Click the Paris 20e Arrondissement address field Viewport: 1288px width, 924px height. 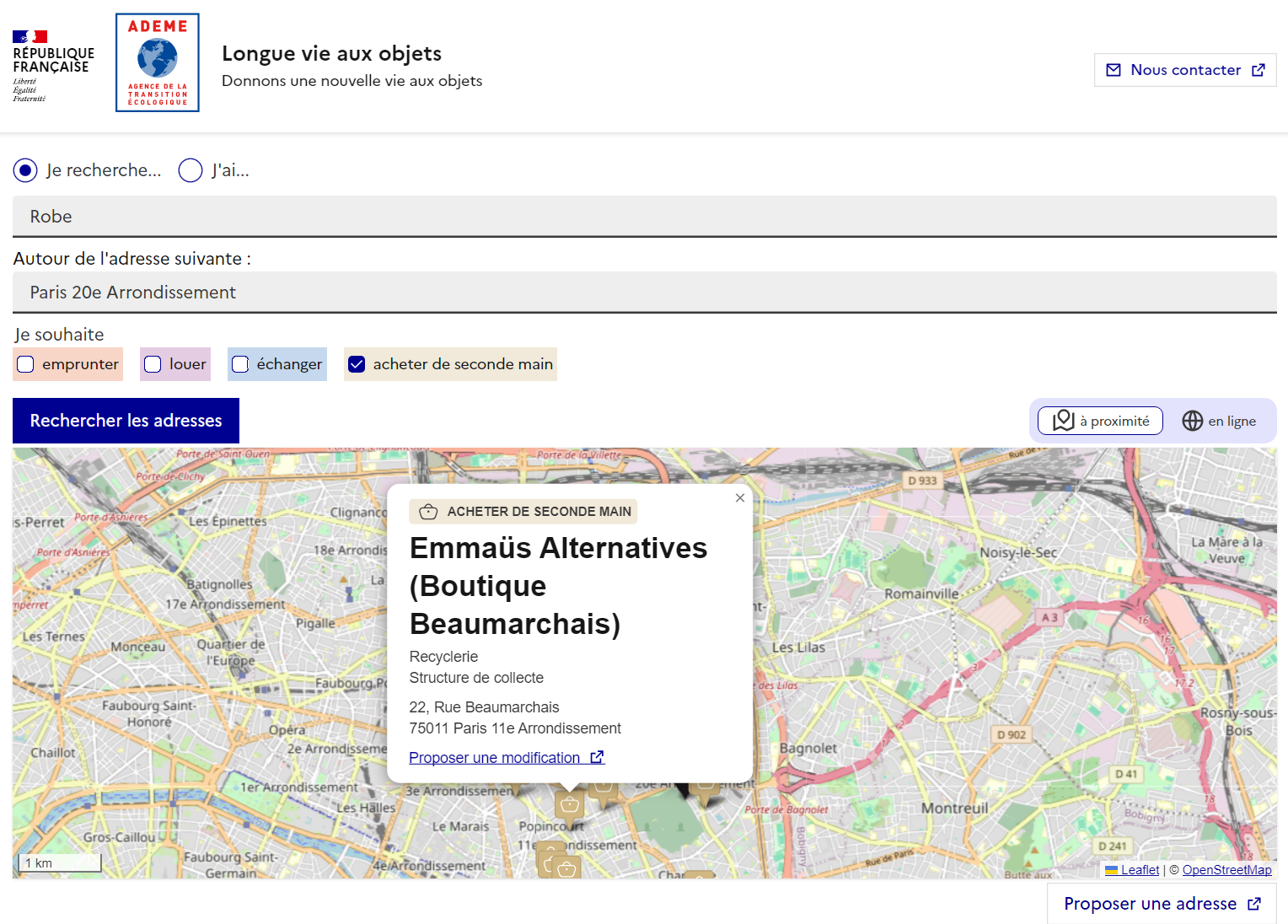point(645,293)
